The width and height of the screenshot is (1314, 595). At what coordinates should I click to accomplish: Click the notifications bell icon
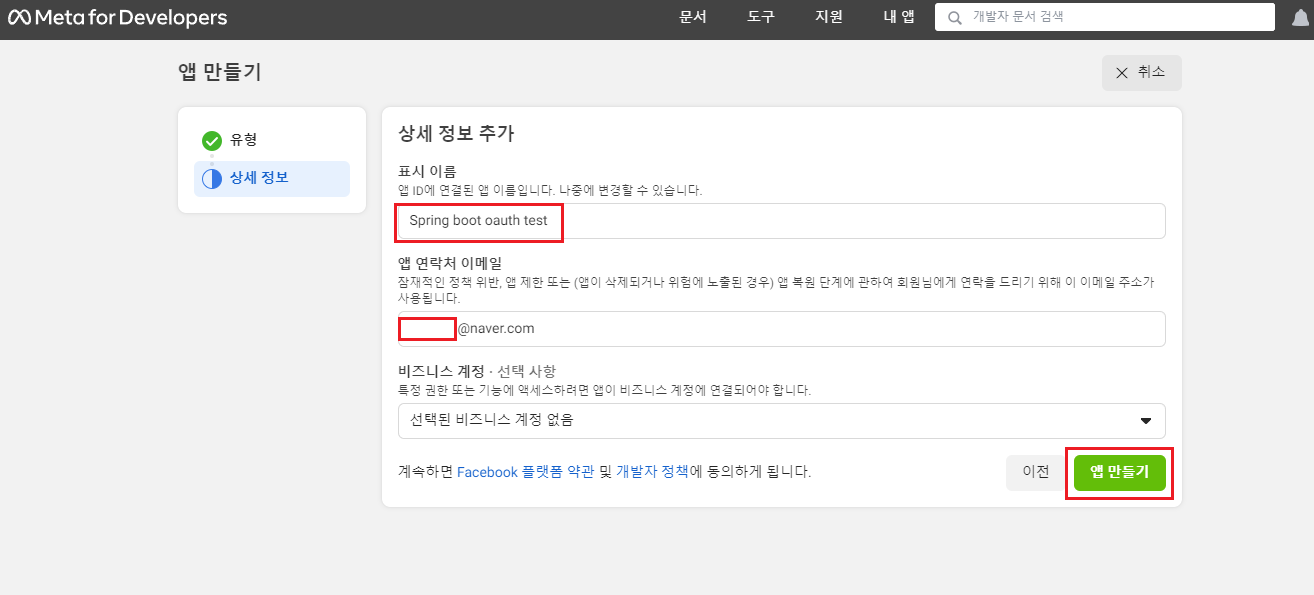coord(1300,18)
